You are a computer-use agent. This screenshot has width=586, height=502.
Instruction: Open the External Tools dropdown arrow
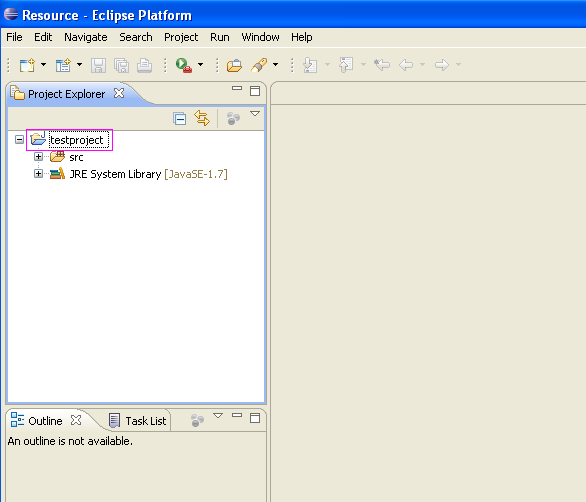(x=201, y=65)
